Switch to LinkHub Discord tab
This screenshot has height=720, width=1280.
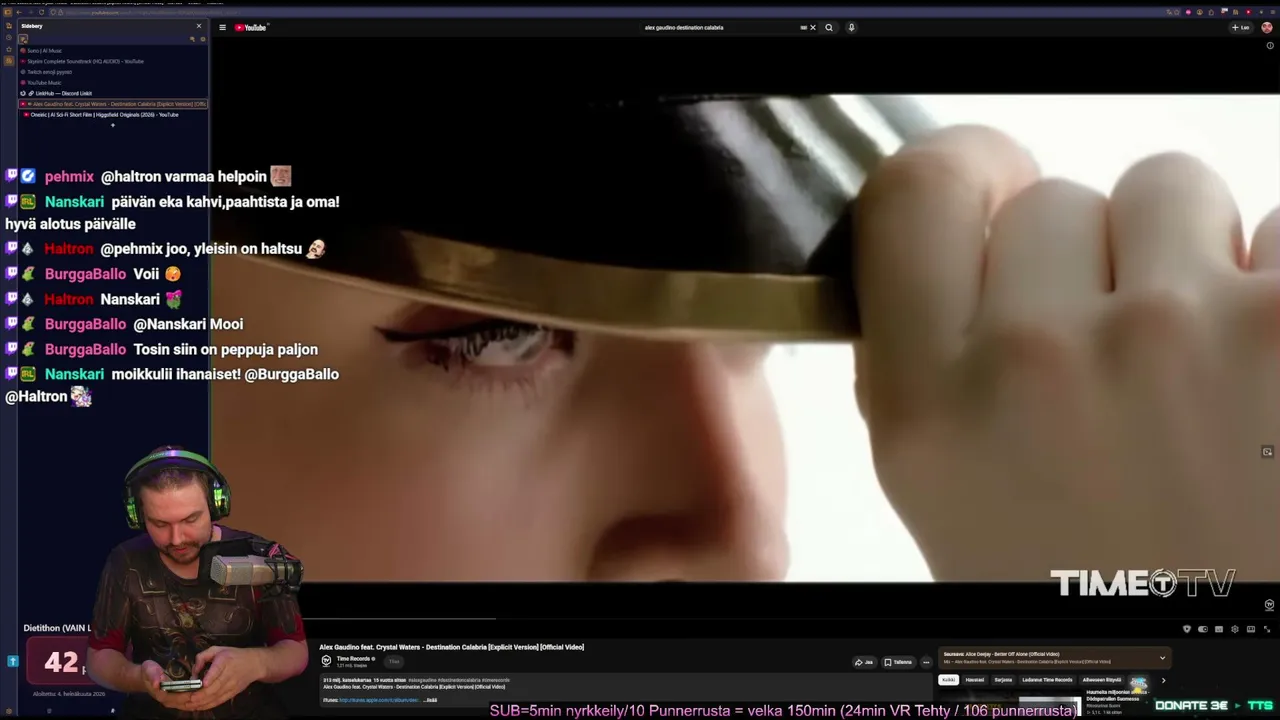tap(113, 93)
